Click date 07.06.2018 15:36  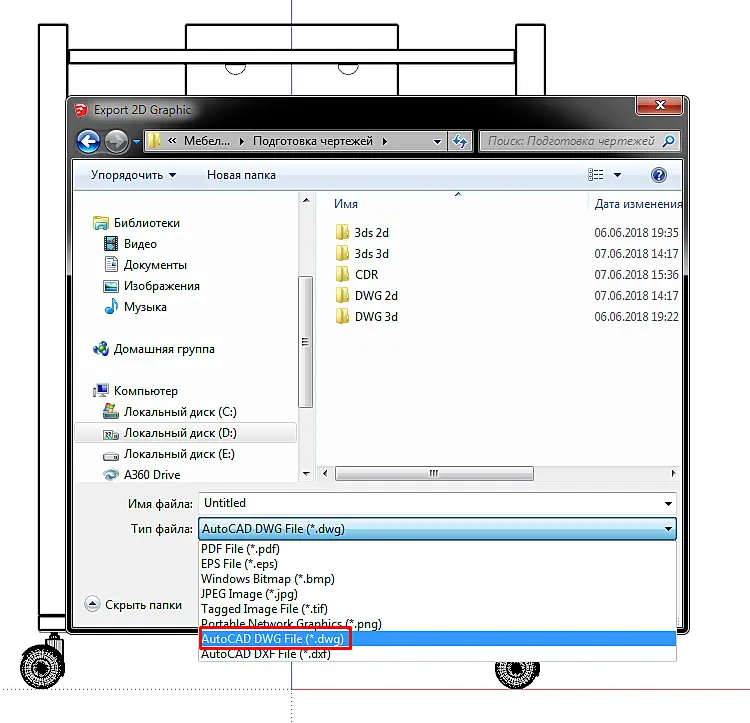pos(636,275)
